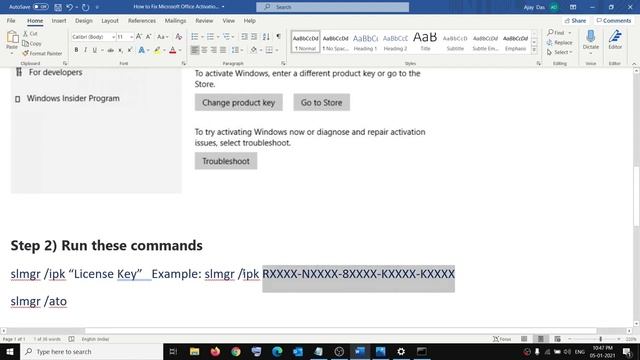Open the Borders dropdown arrow
Image resolution: width=640 pixels, height=360 pixels.
point(277,50)
